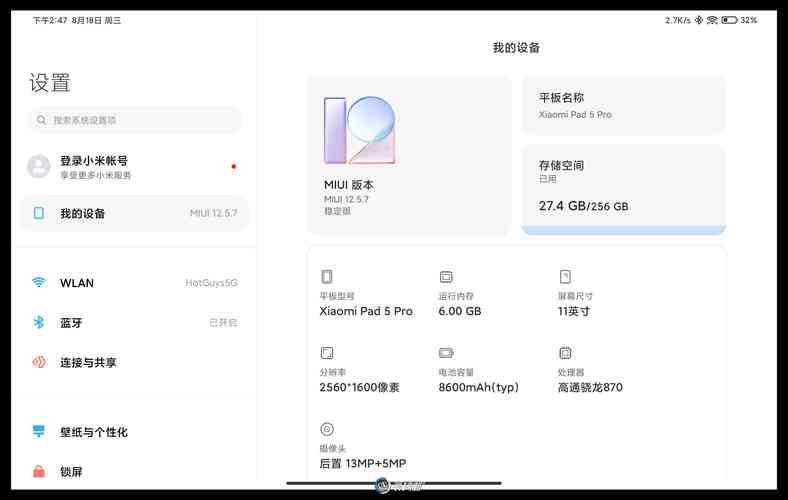This screenshot has width=788, height=500.
Task: Click the status bar battery icon
Action: [x=729, y=20]
